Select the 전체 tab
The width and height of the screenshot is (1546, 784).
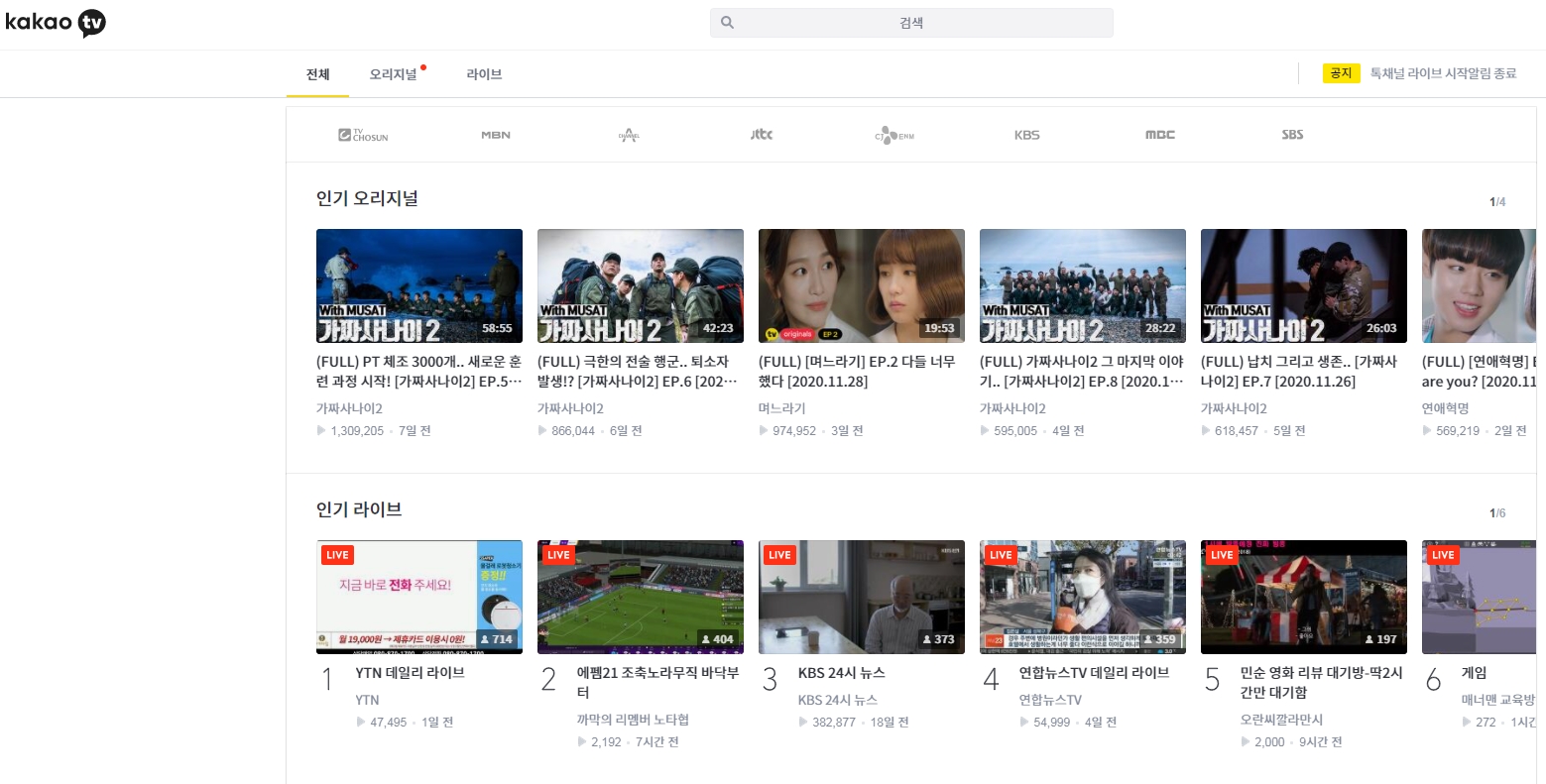[317, 74]
